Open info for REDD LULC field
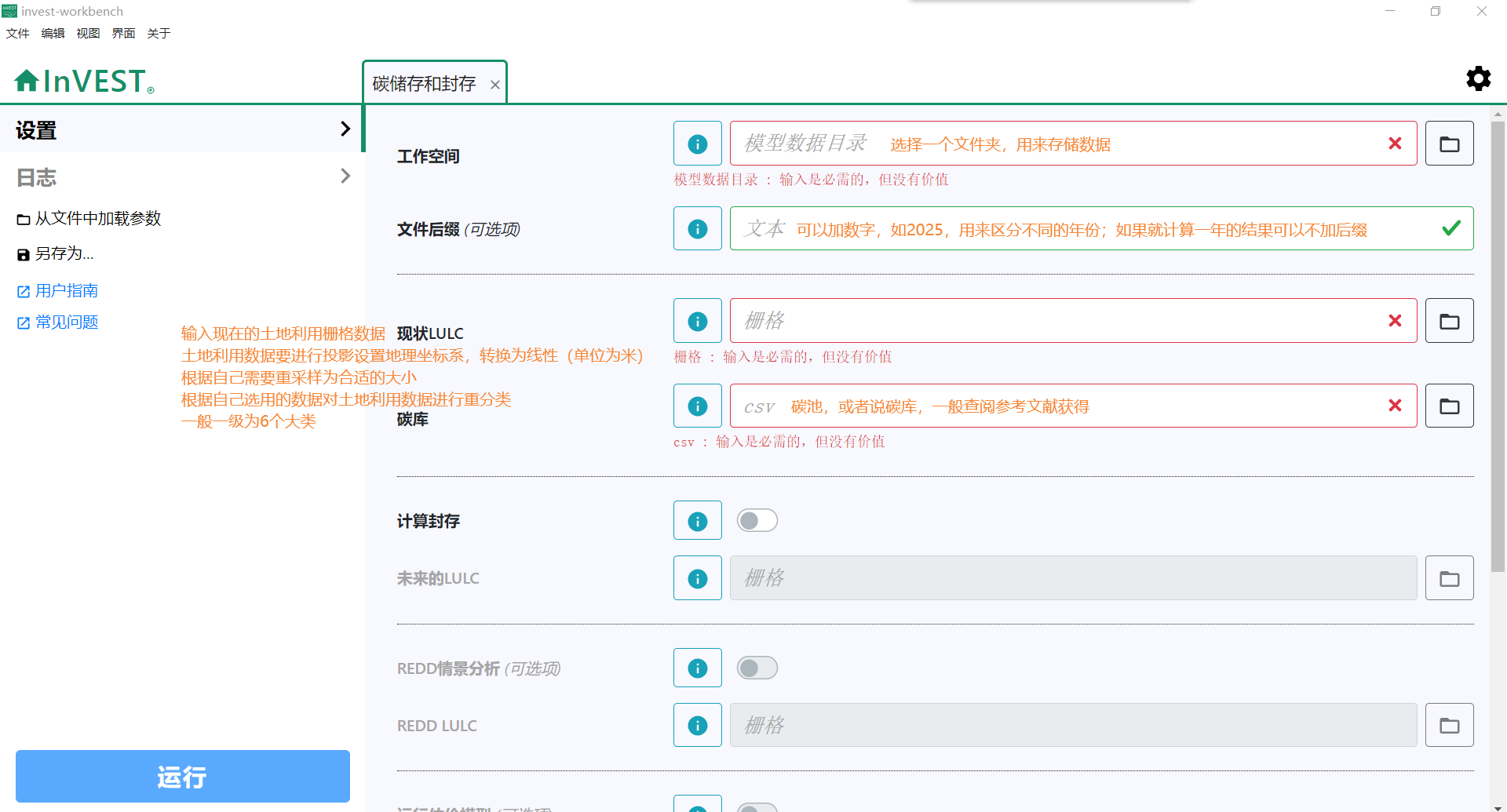Viewport: 1507px width, 812px height. point(697,726)
